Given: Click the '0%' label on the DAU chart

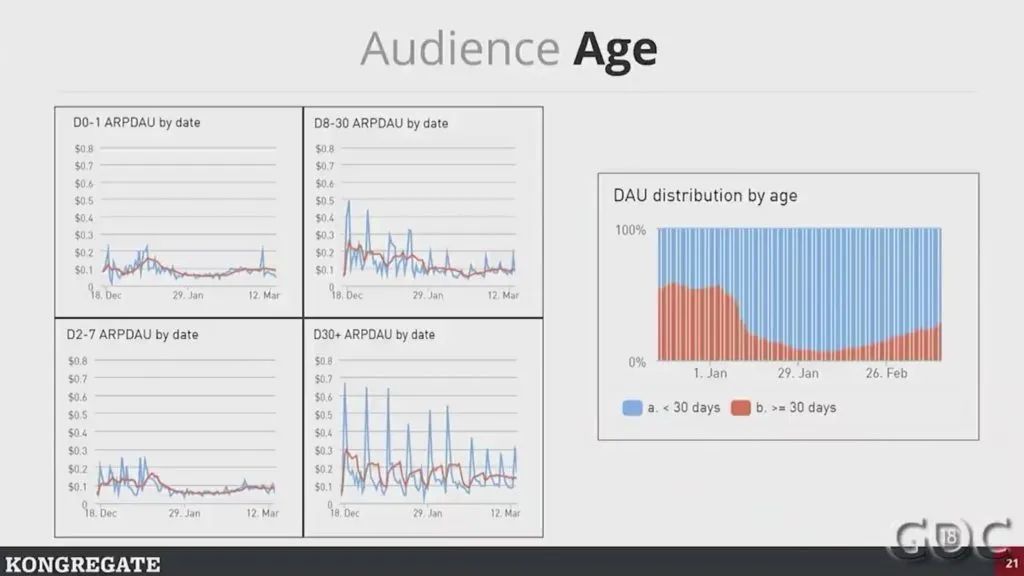Looking at the screenshot, I should (x=636, y=362).
